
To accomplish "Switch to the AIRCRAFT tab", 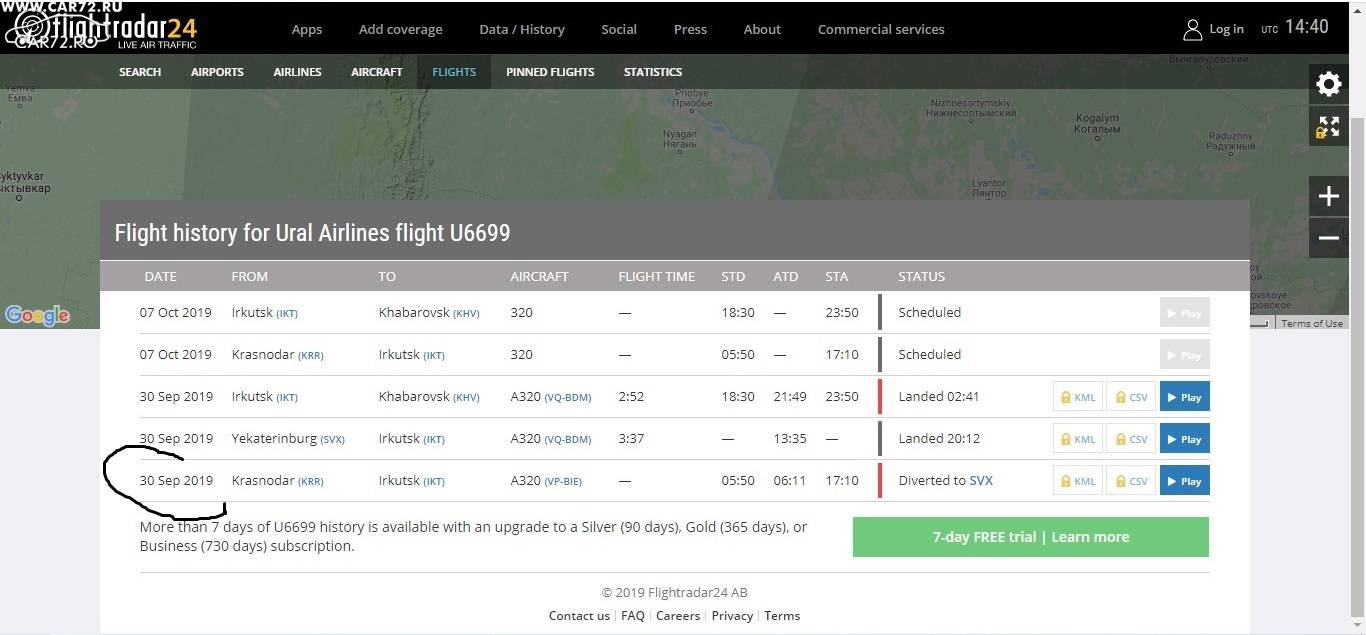I will point(377,72).
